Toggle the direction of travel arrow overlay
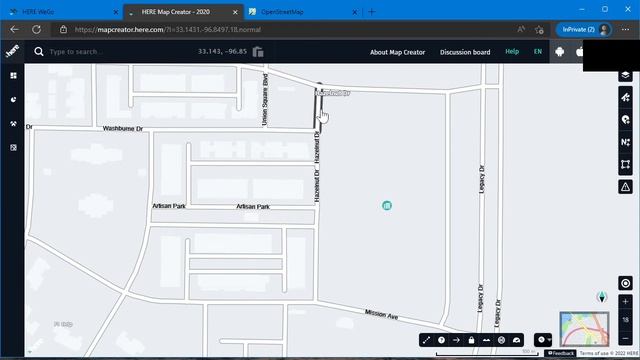 point(456,340)
